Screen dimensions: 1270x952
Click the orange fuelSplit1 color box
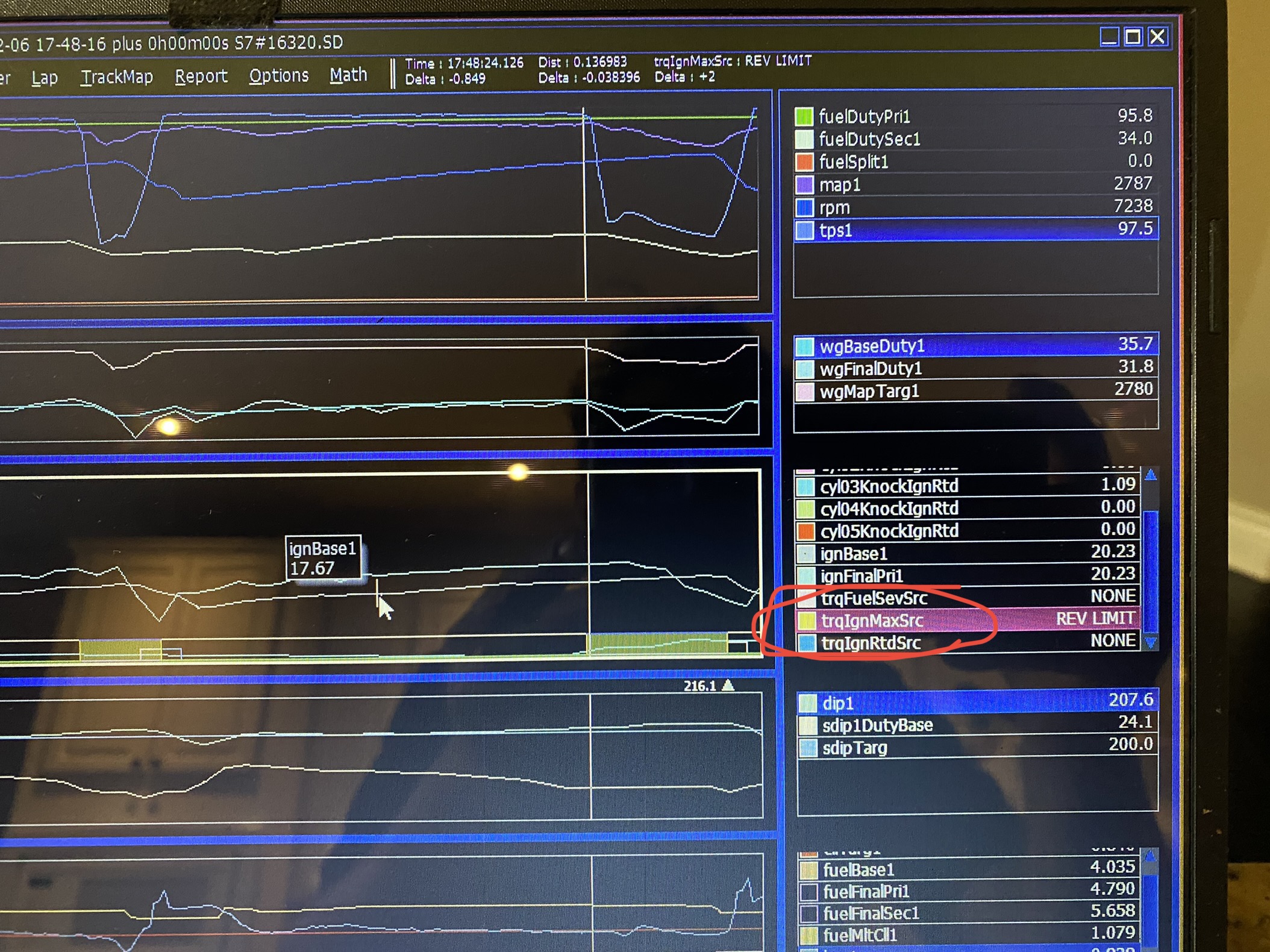(804, 161)
